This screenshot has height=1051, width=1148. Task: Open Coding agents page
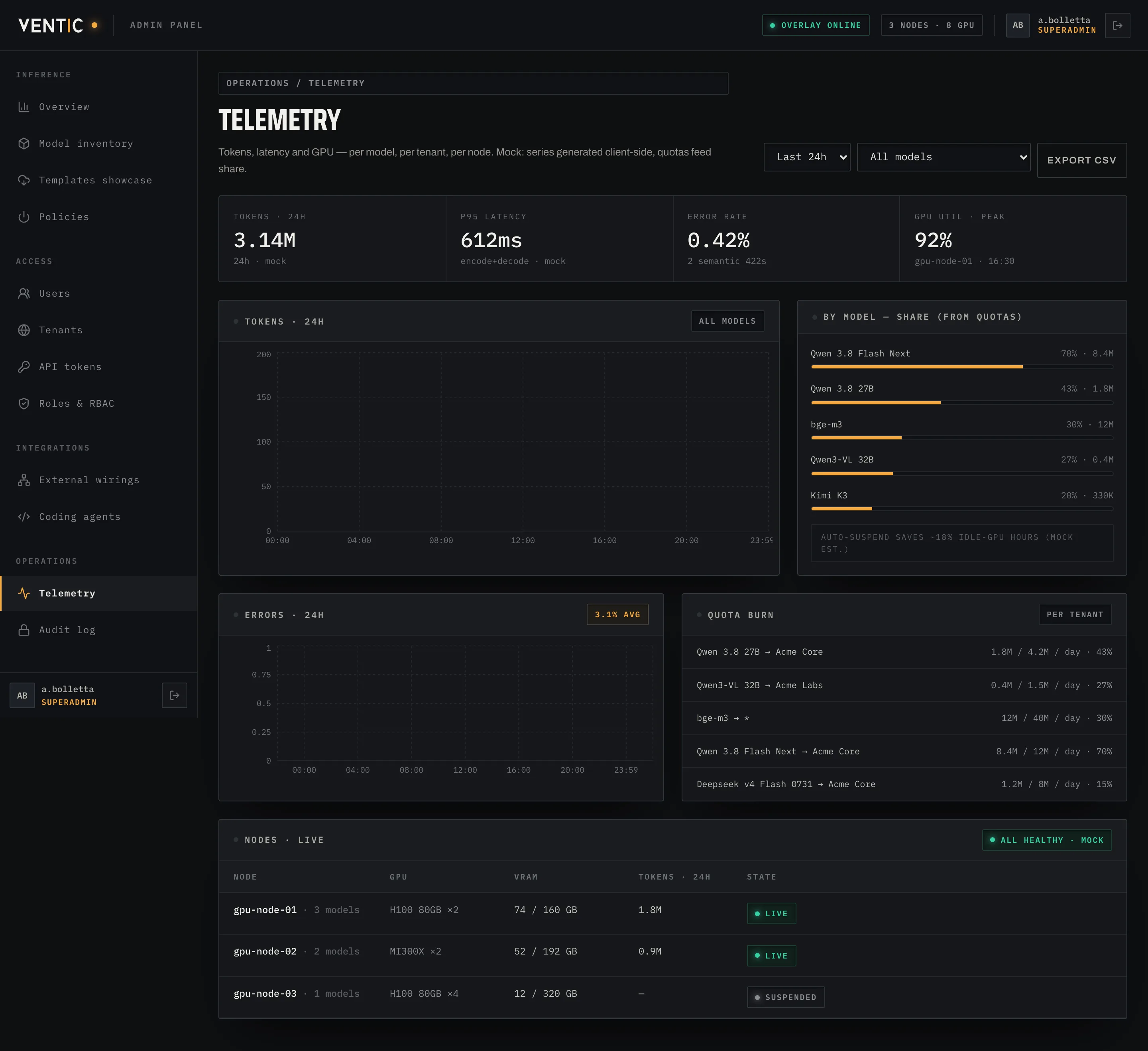pyautogui.click(x=98, y=517)
